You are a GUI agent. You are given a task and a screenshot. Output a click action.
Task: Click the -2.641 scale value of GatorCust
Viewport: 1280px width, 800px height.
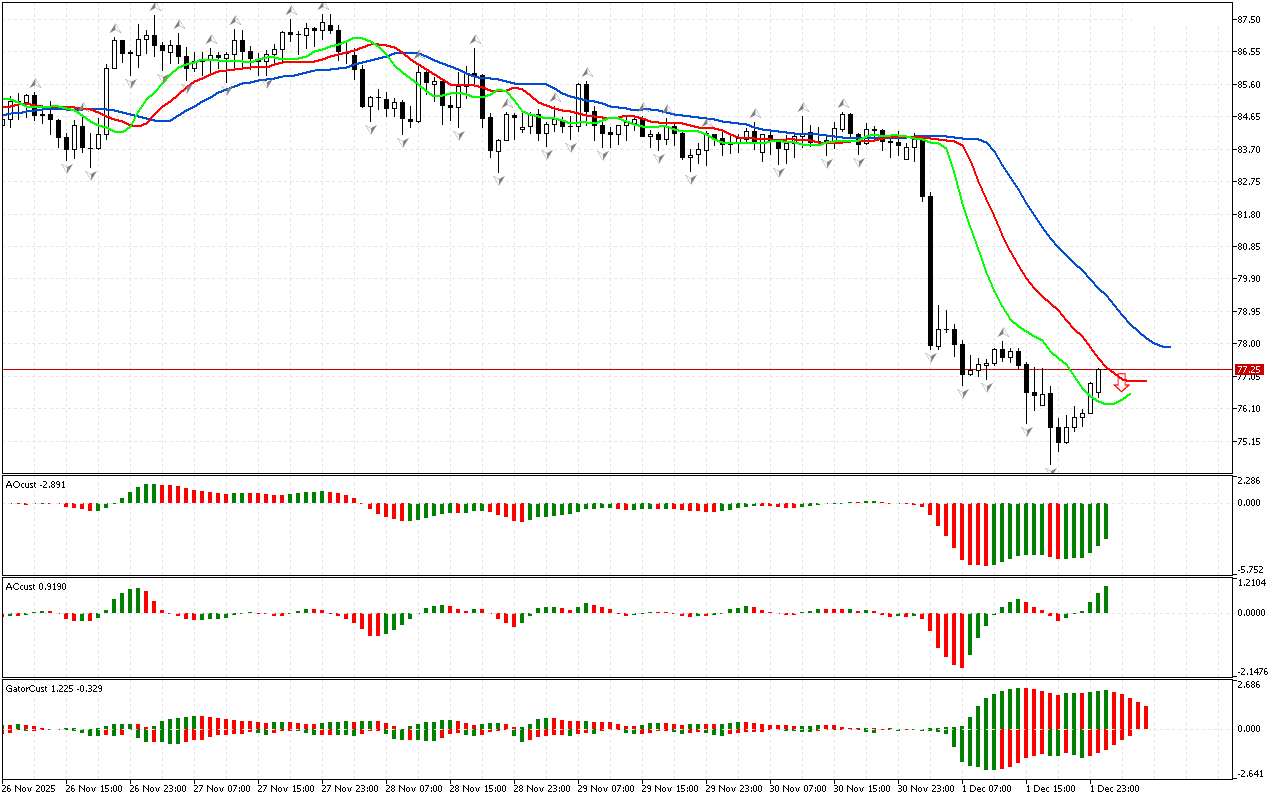click(1247, 772)
